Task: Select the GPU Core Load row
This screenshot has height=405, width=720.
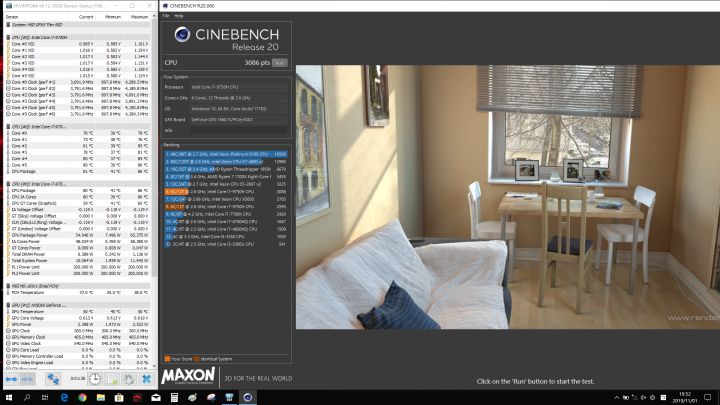Action: (x=77, y=350)
